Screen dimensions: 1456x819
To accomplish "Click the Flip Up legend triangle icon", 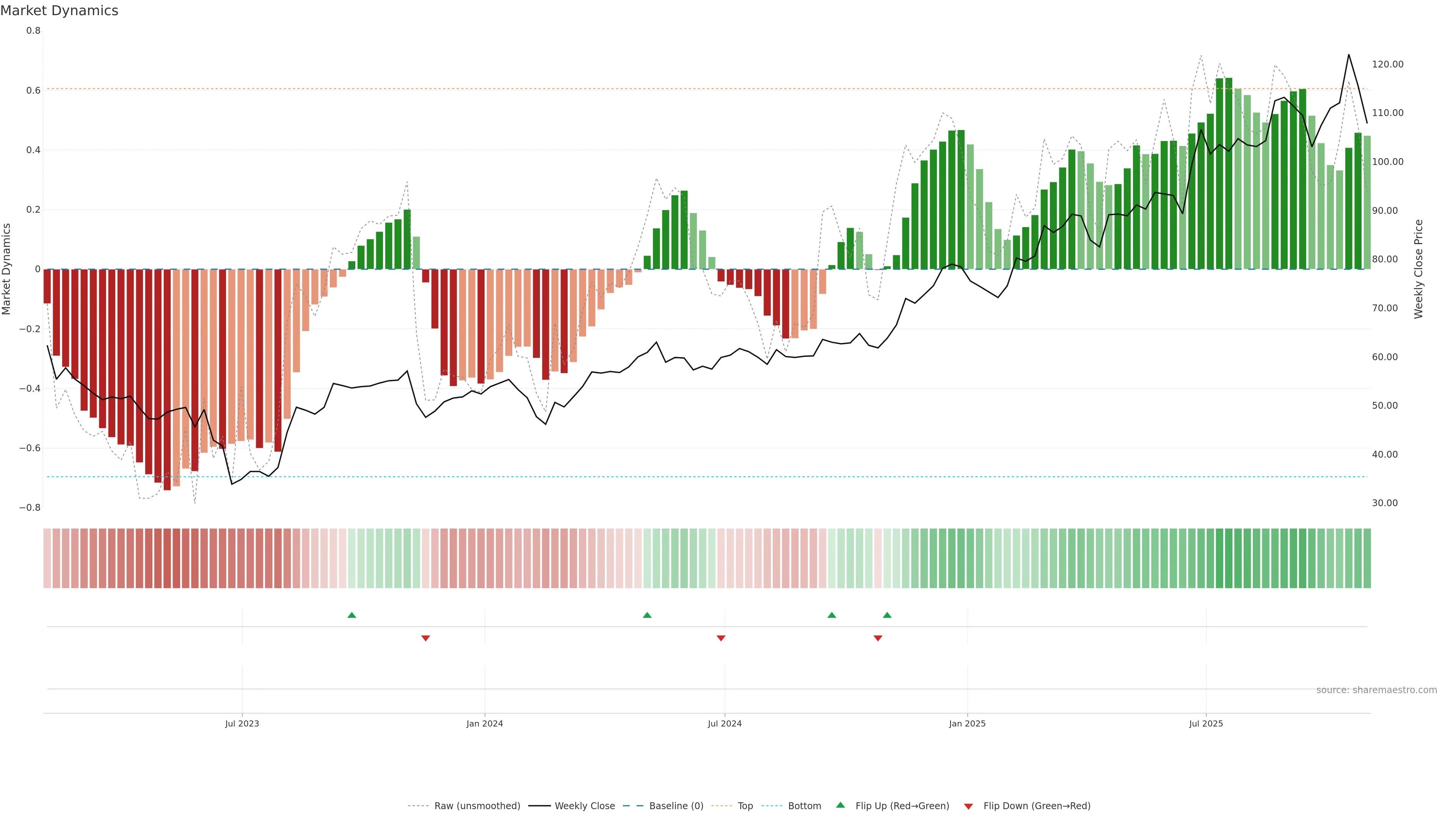I will click(x=841, y=805).
